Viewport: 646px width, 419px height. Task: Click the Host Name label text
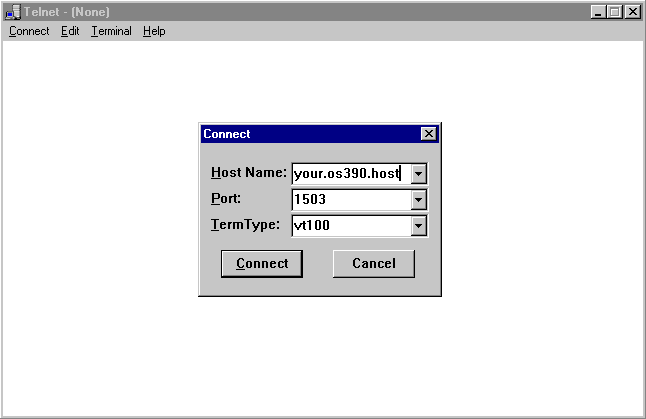249,173
